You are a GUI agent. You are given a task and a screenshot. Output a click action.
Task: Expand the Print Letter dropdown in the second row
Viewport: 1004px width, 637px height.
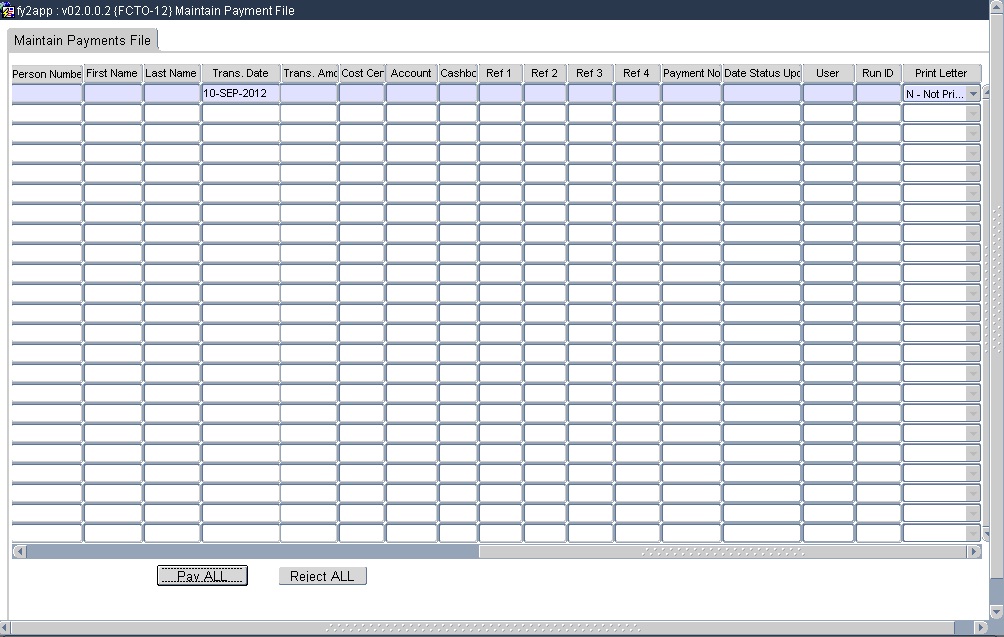[x=970, y=113]
